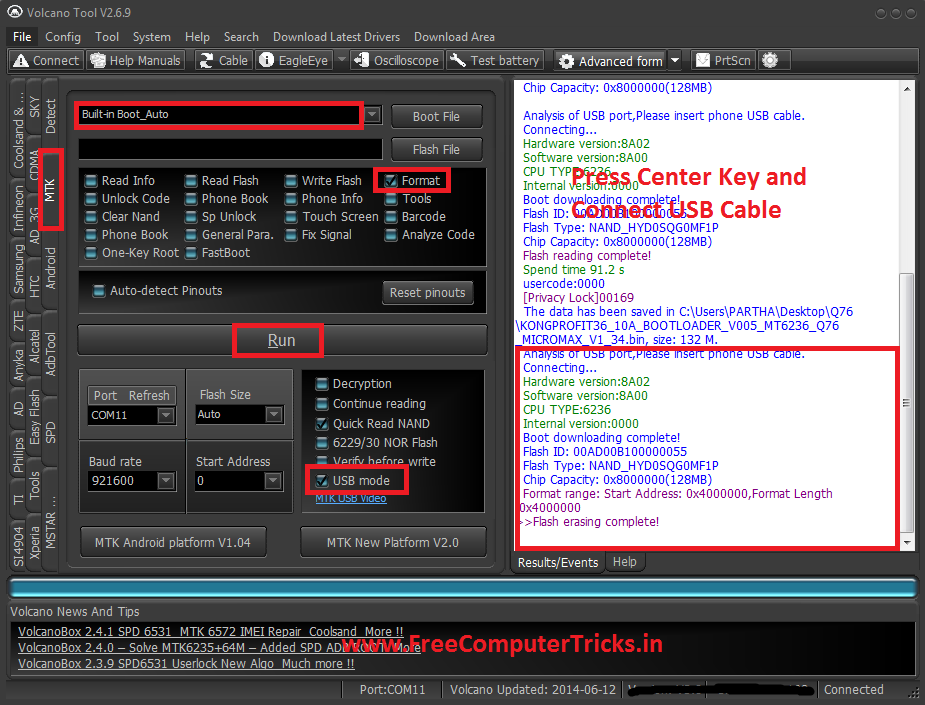Open the Built-in Boot_Auto dropdown
925x705 pixels.
[372, 114]
